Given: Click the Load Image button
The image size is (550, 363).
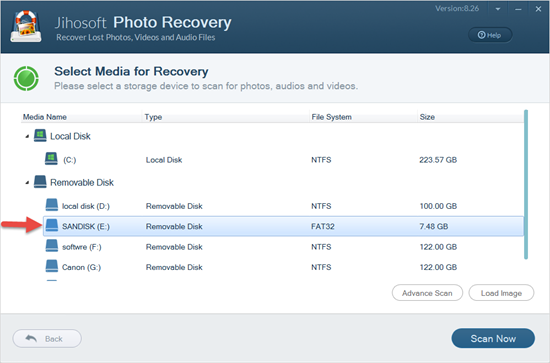Looking at the screenshot, I should pyautogui.click(x=501, y=293).
